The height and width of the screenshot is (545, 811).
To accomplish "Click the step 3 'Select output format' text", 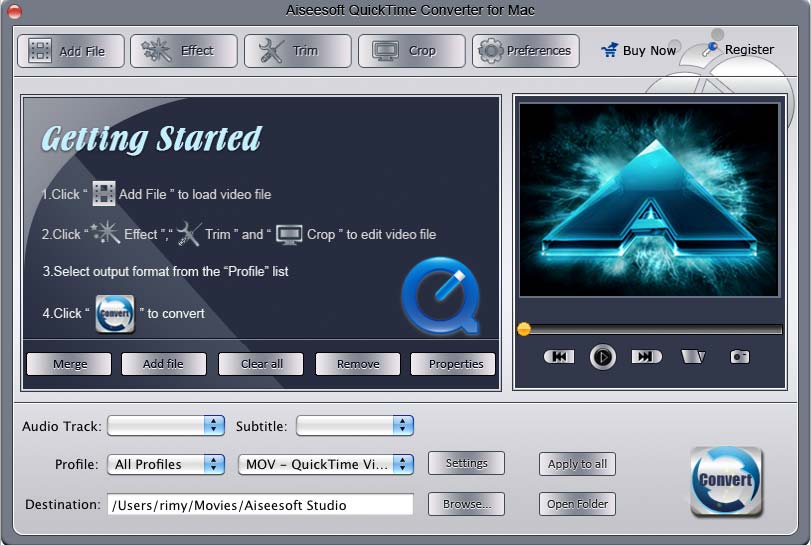I will pos(166,271).
